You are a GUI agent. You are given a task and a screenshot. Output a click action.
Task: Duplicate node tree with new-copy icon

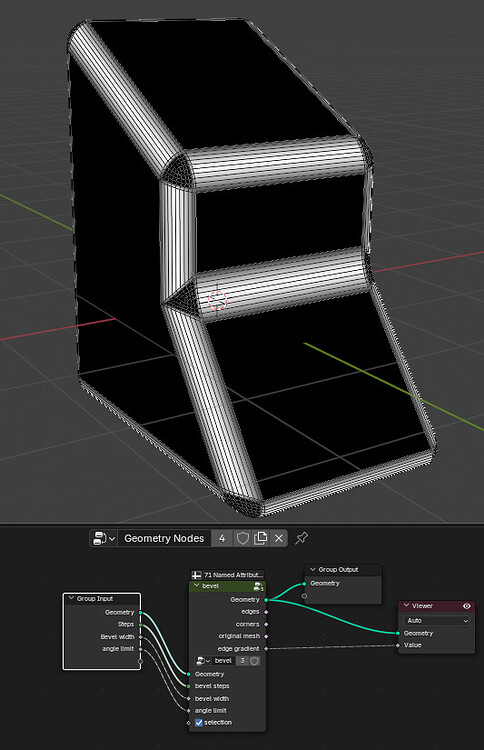tap(261, 538)
